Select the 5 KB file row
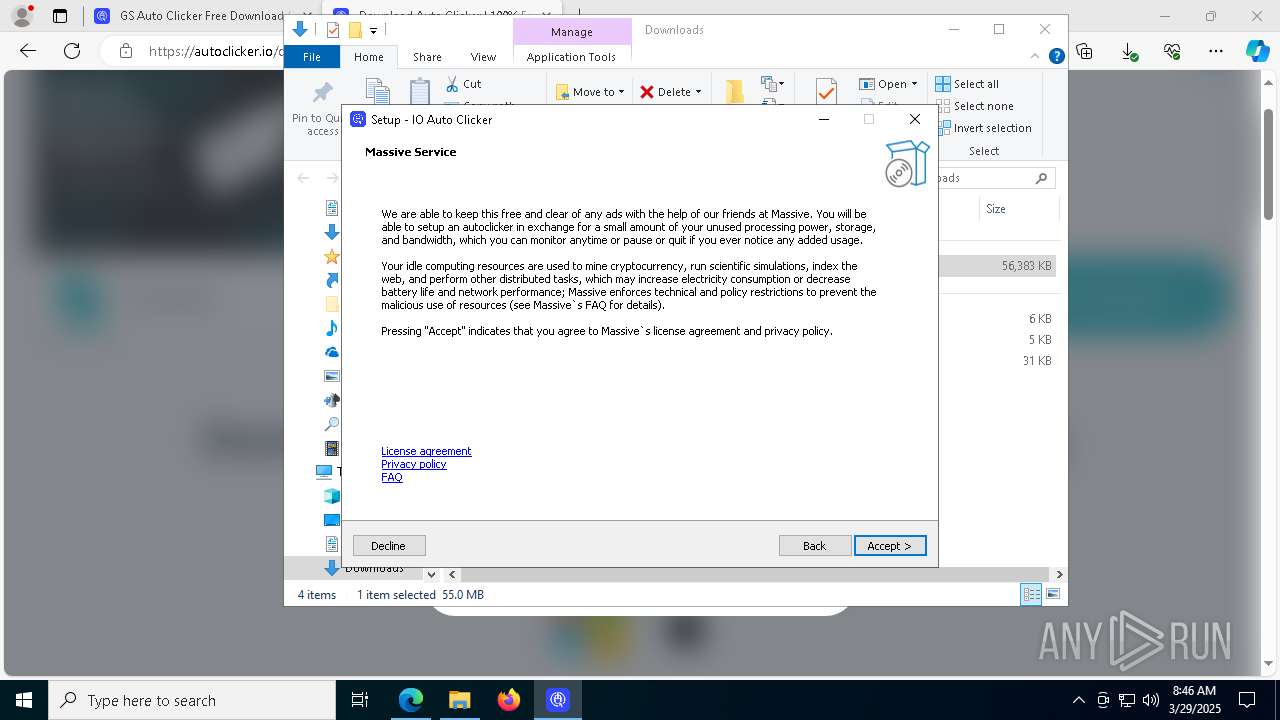The height and width of the screenshot is (720, 1280). tap(998, 339)
